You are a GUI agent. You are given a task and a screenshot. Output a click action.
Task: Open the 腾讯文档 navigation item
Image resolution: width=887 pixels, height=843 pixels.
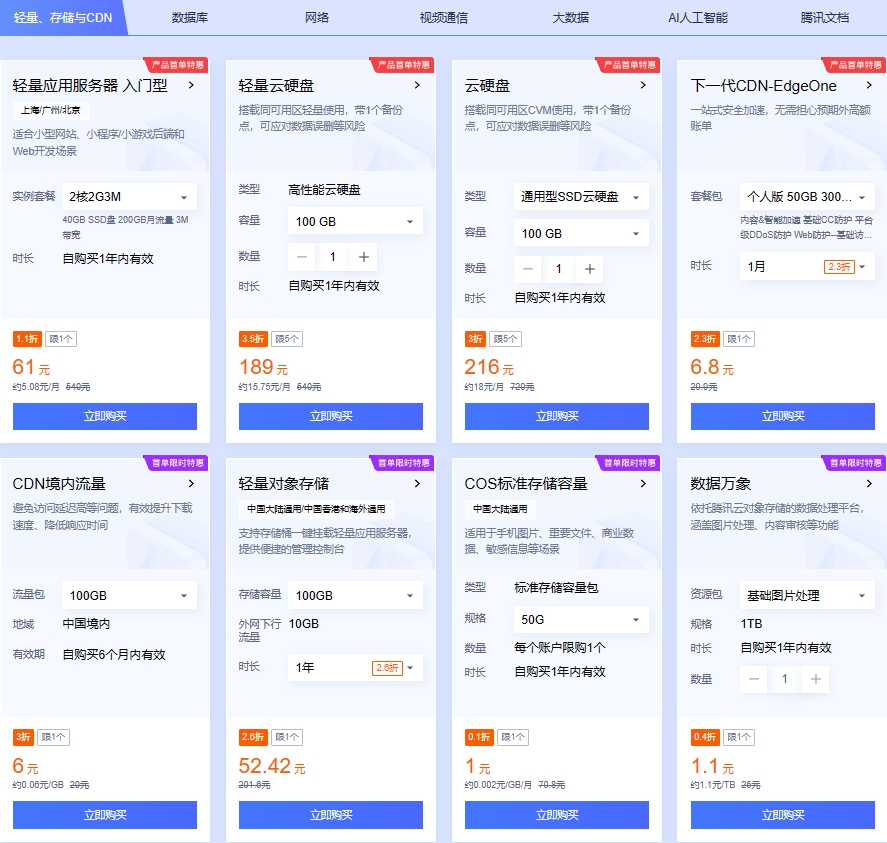[824, 18]
